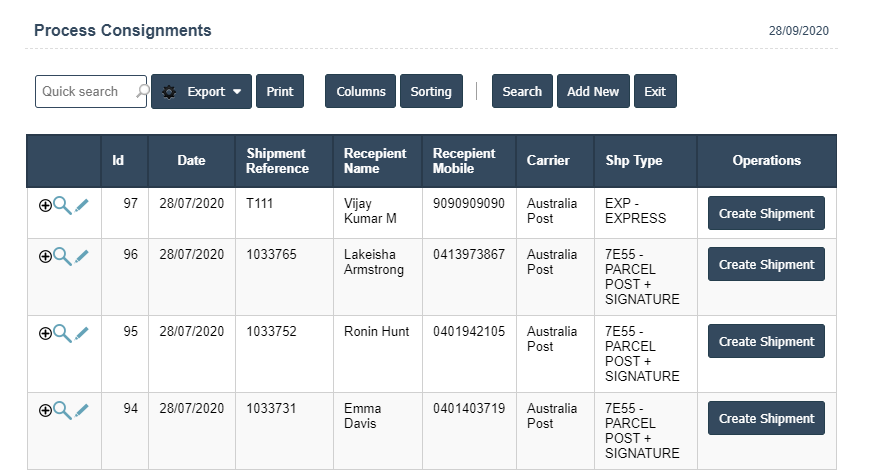Expand row 94 with the plus icon
Viewport: 872px width, 470px height.
pyautogui.click(x=44, y=410)
